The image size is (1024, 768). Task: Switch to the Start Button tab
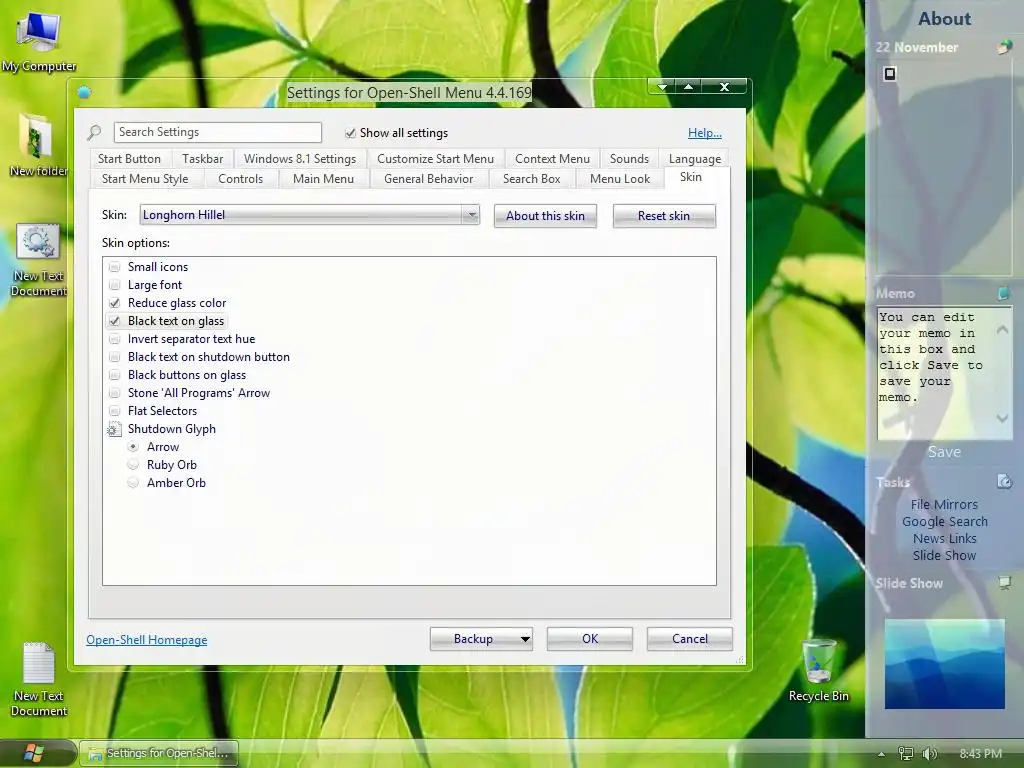129,159
